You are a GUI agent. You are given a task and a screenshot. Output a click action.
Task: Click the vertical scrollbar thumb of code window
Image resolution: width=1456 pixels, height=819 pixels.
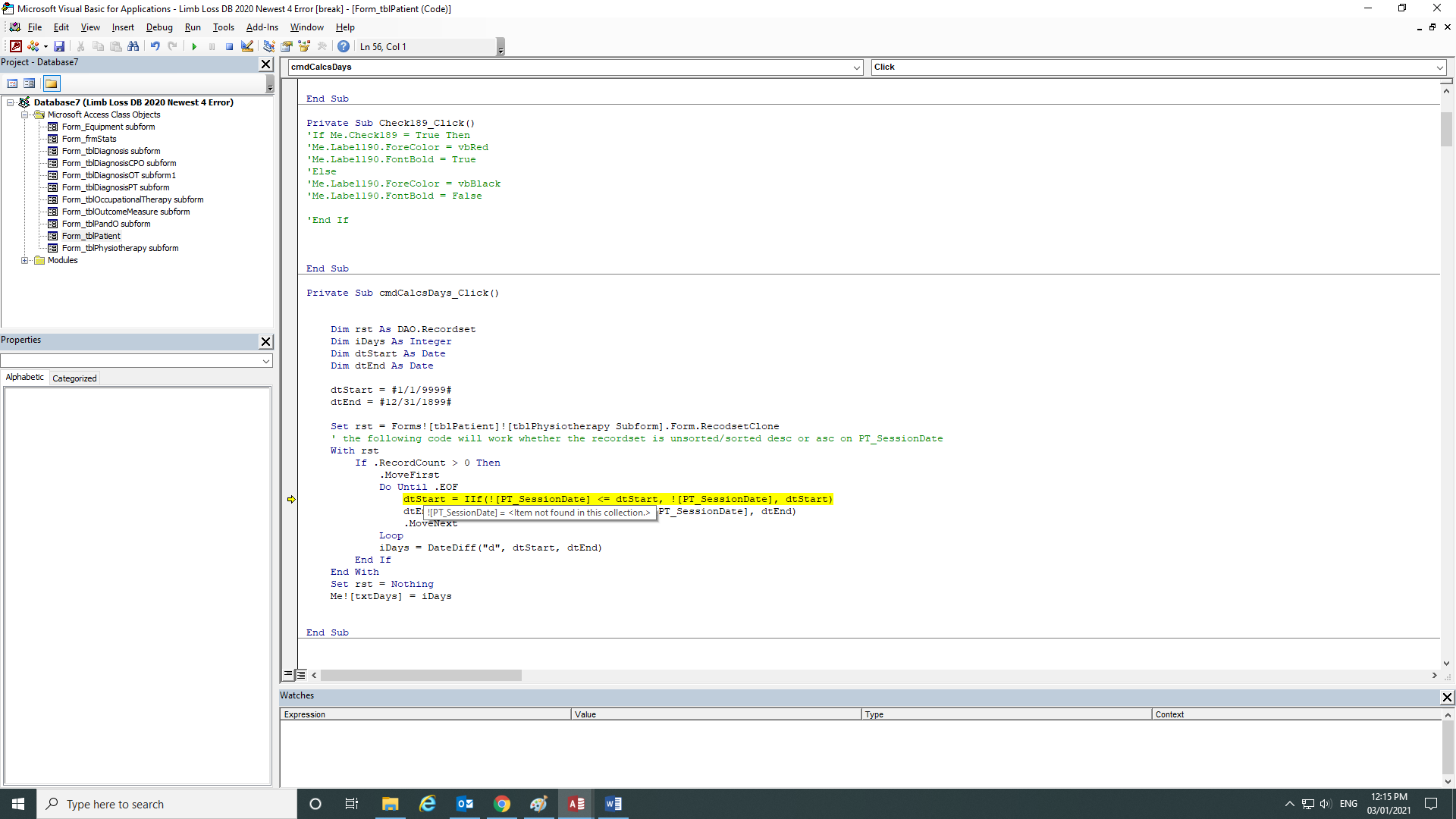(1446, 129)
